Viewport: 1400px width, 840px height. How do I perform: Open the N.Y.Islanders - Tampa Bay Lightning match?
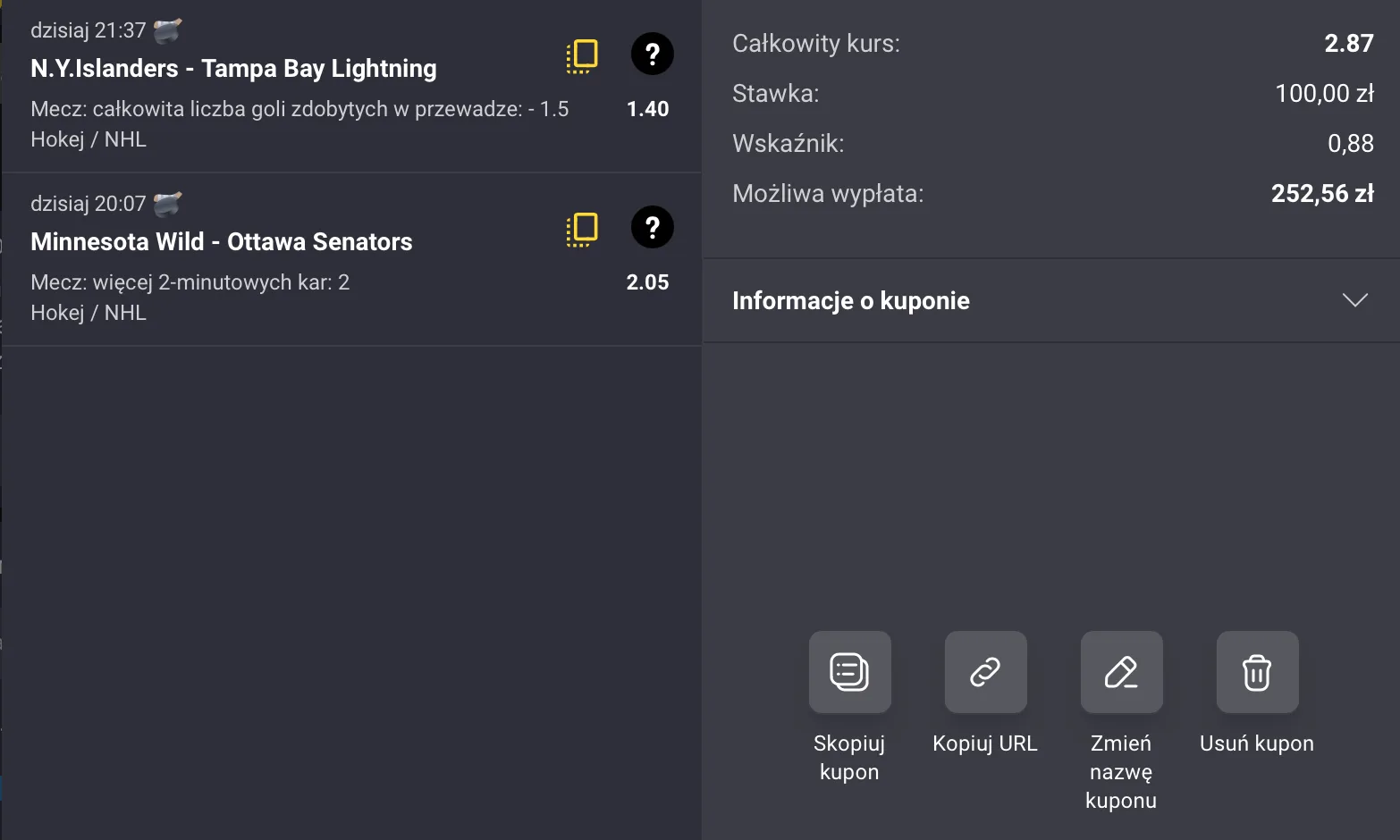click(x=233, y=68)
